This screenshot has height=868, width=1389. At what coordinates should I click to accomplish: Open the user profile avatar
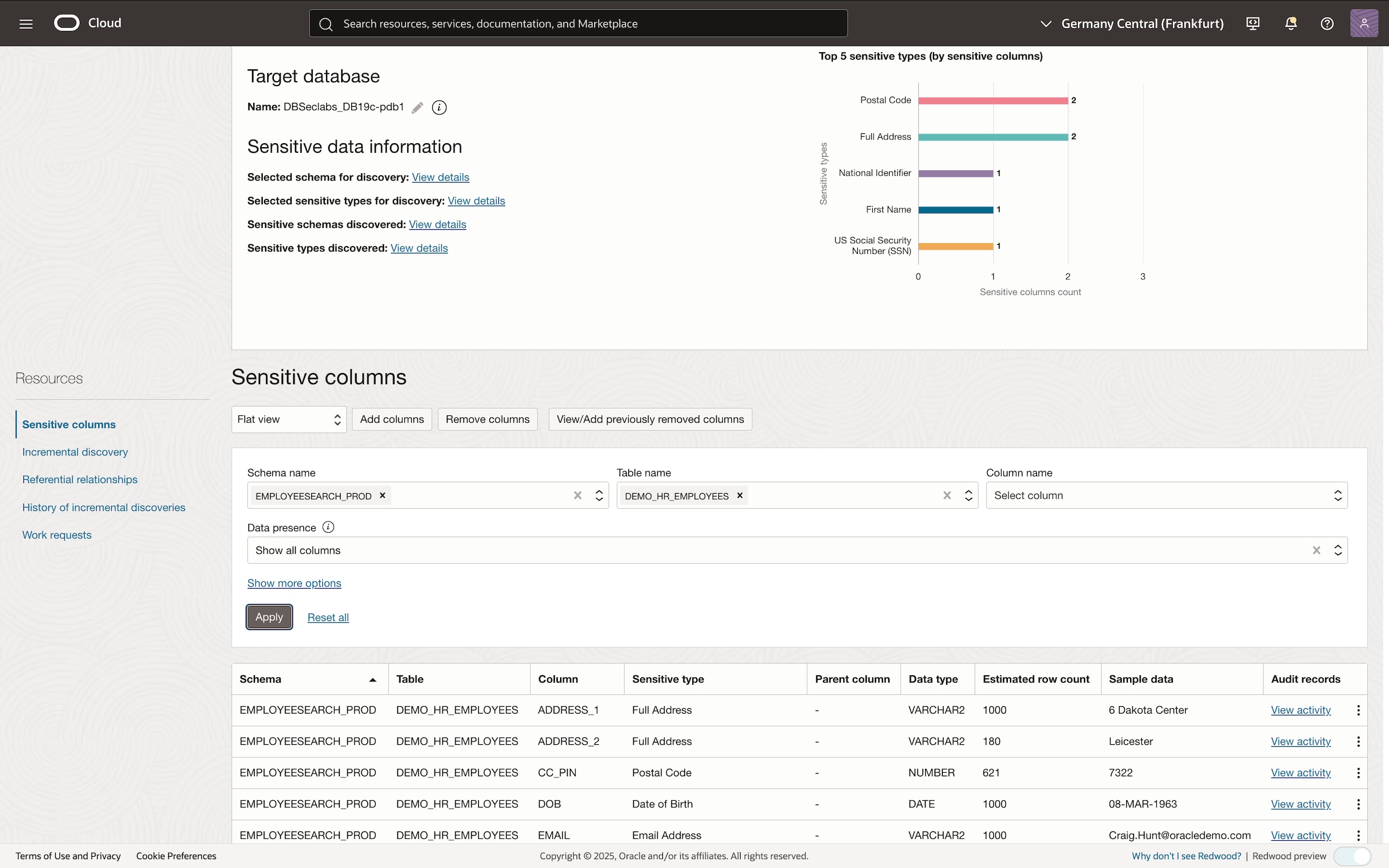pos(1364,23)
